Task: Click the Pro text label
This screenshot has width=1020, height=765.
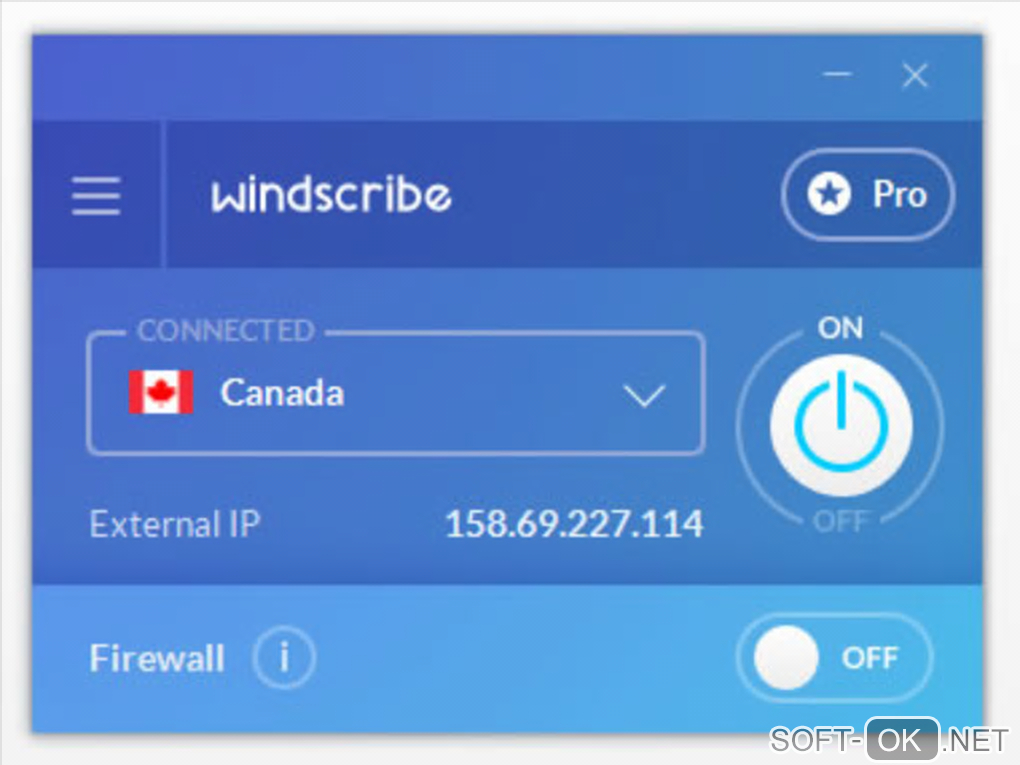Action: tap(900, 195)
